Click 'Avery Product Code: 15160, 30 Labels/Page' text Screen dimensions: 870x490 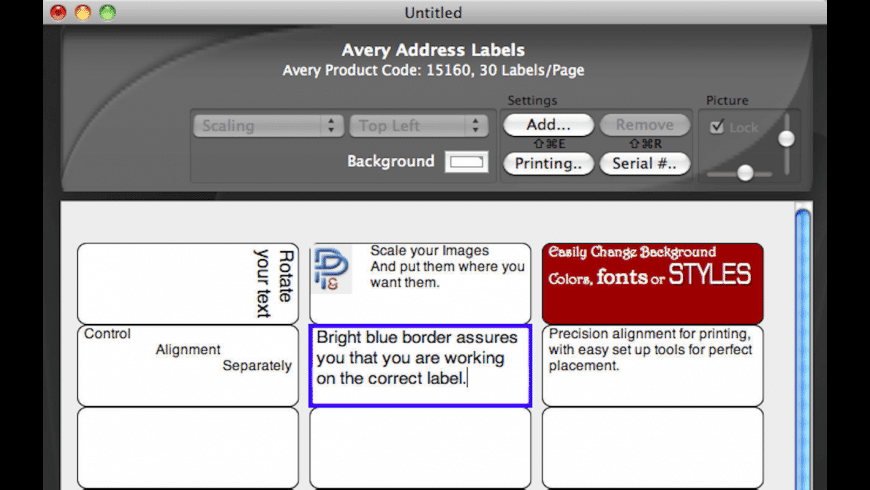(x=433, y=70)
